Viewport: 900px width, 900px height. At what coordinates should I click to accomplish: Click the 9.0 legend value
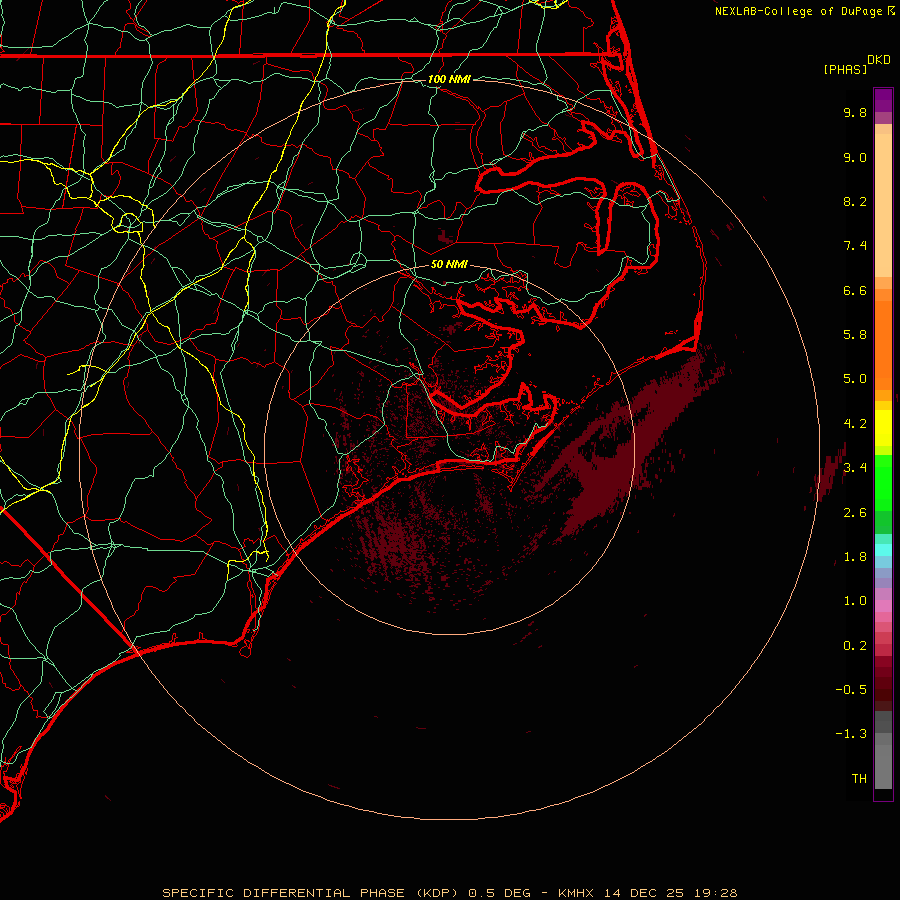click(855, 157)
